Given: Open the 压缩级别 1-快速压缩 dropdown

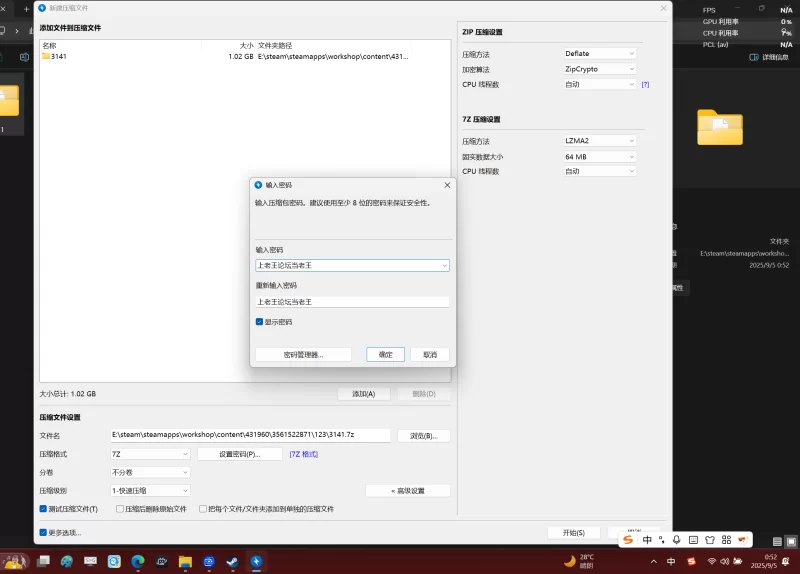Looking at the screenshot, I should click(x=150, y=491).
